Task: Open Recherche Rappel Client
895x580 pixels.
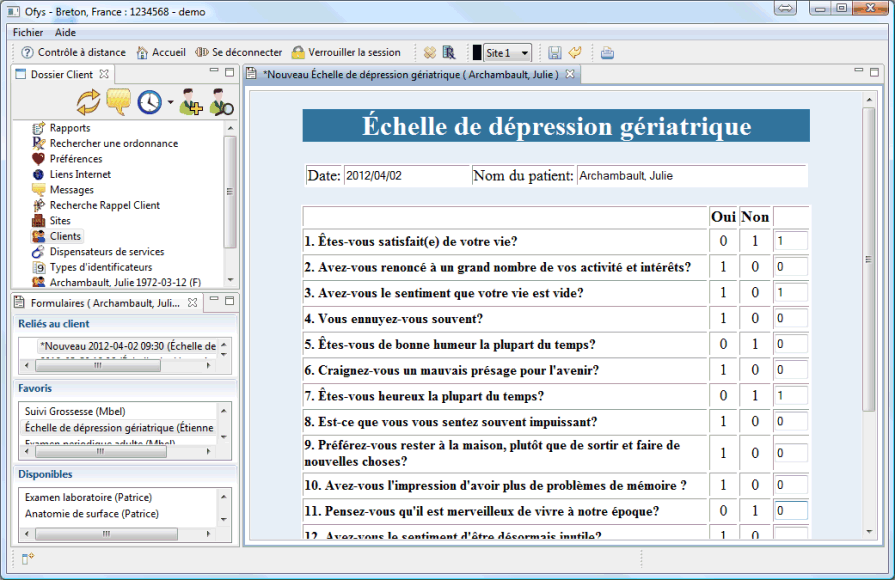Action: 104,205
